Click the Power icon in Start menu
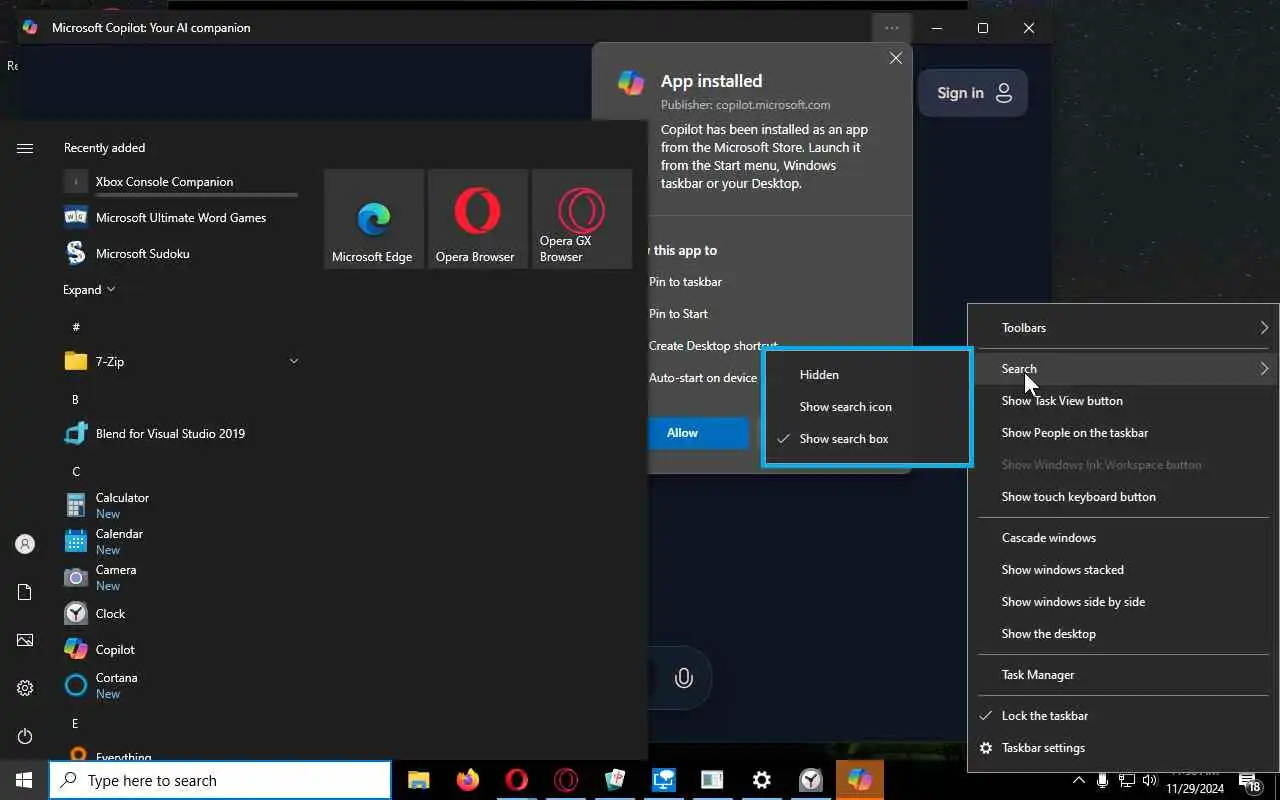Viewport: 1280px width, 800px height. pyautogui.click(x=25, y=736)
